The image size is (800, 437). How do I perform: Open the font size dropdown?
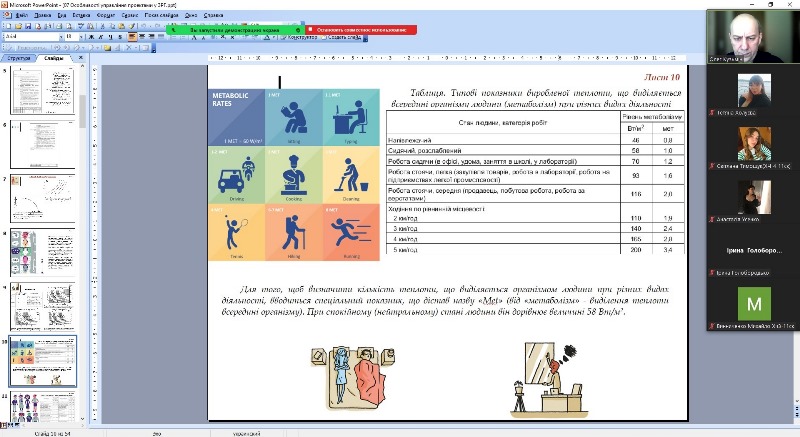81,37
